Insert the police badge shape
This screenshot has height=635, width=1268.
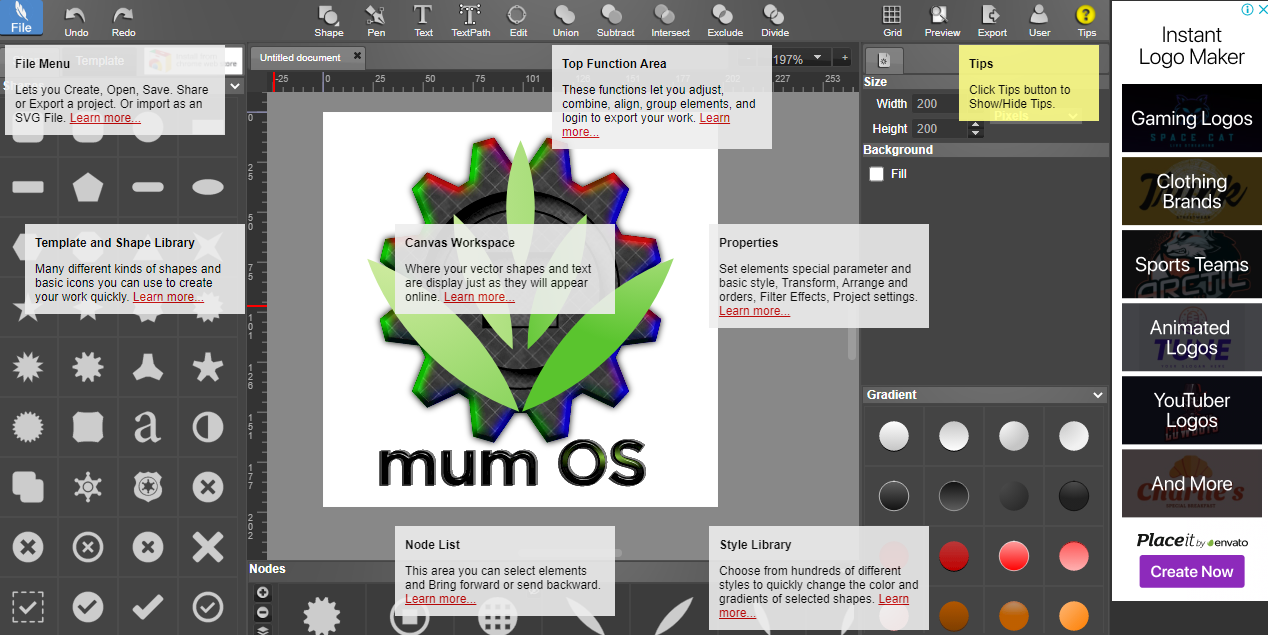148,487
